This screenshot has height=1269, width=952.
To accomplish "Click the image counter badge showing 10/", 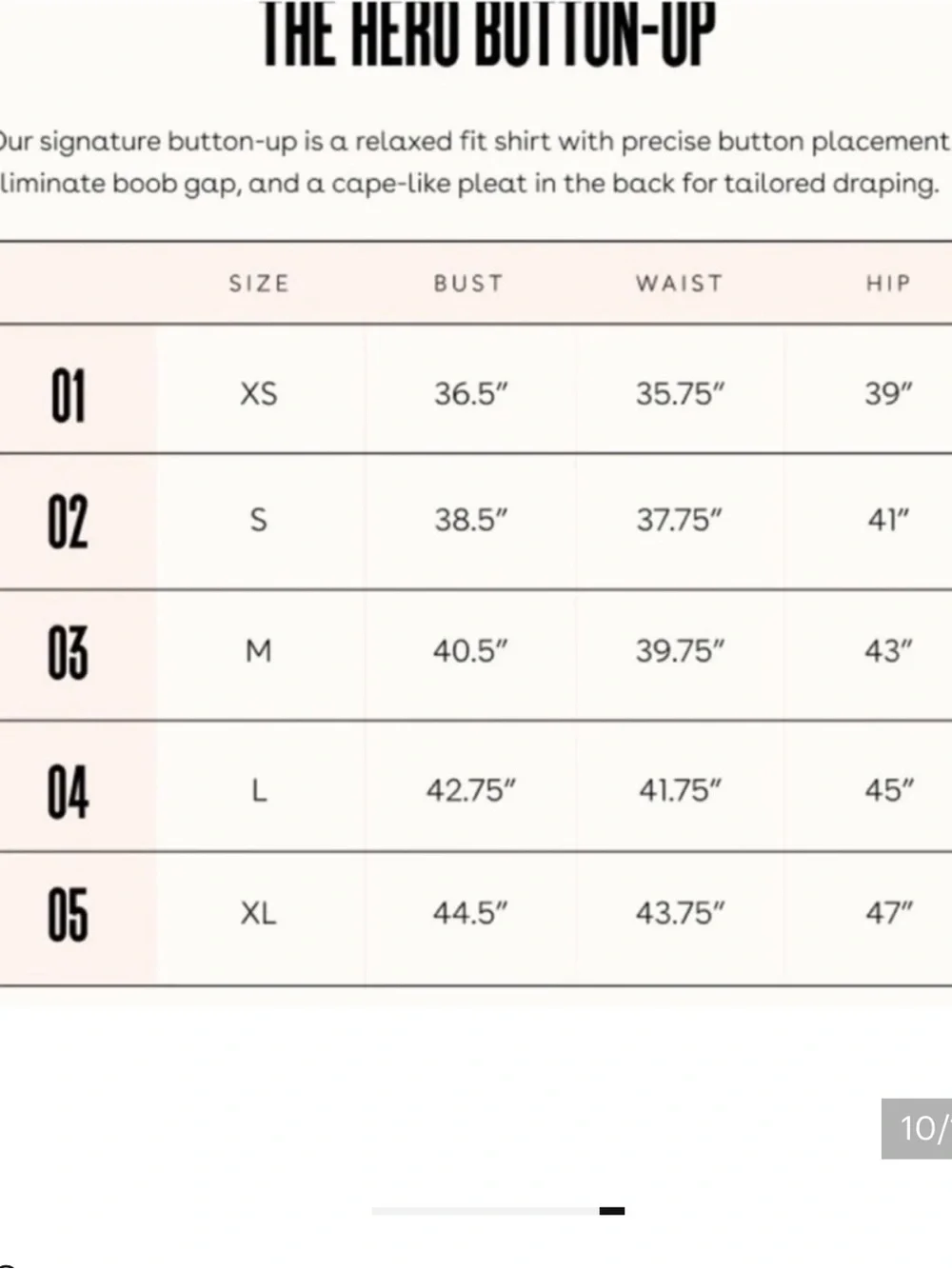I will pyautogui.click(x=917, y=1128).
